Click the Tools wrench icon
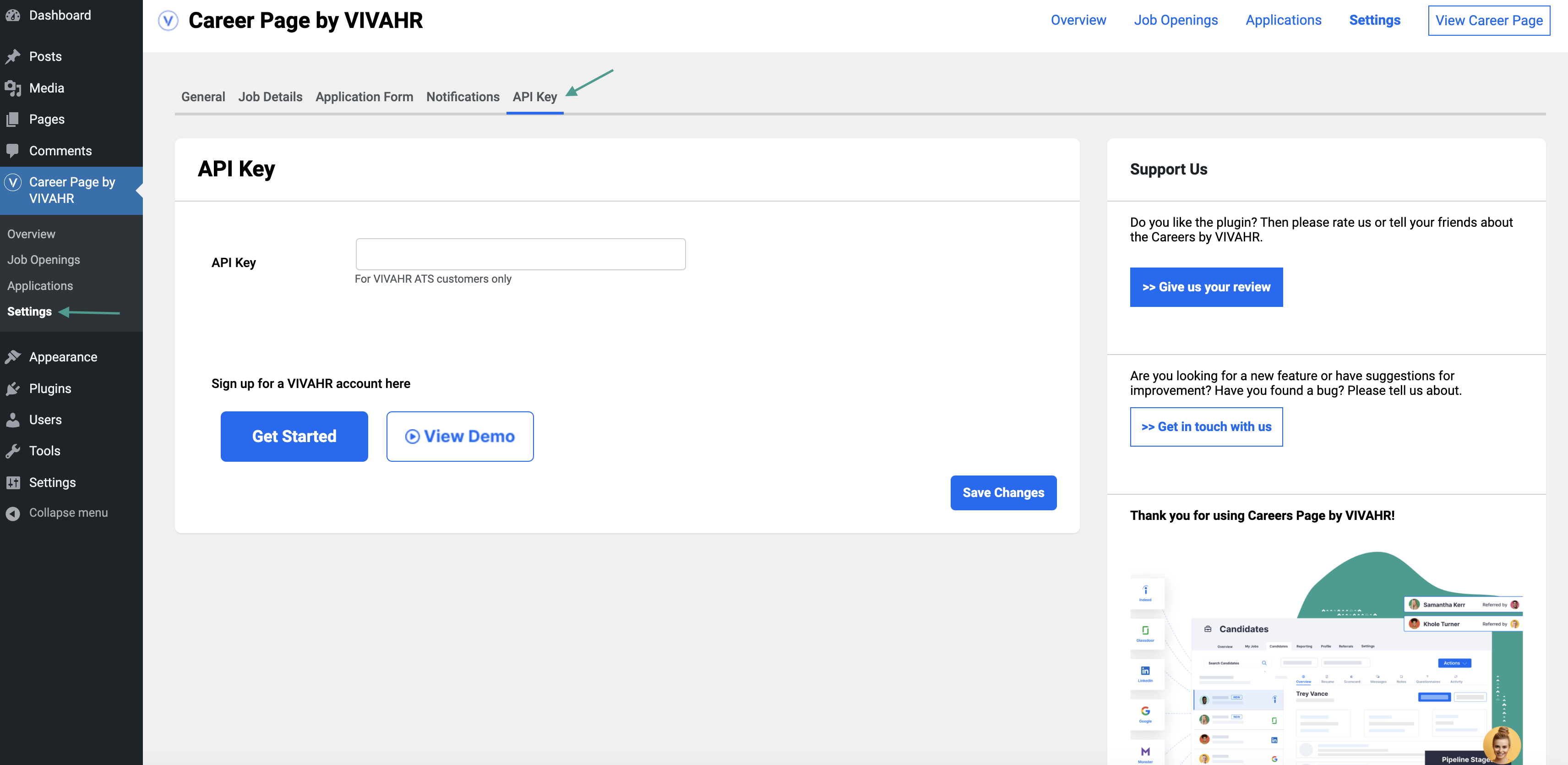This screenshot has height=765, width=1568. (x=13, y=451)
